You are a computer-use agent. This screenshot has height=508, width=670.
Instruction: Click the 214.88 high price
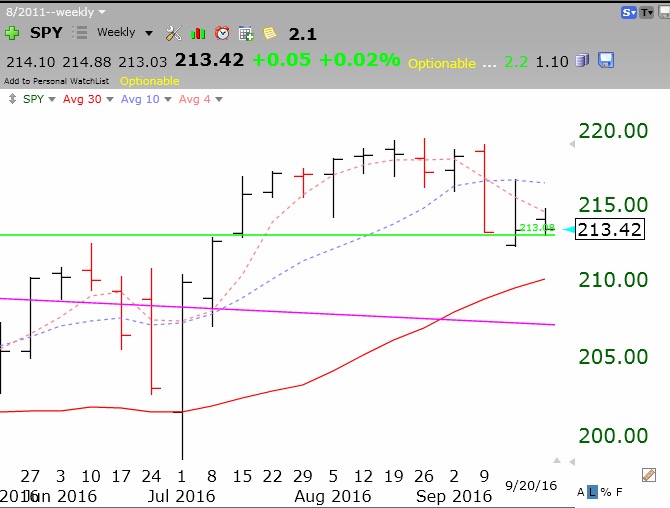coord(87,62)
